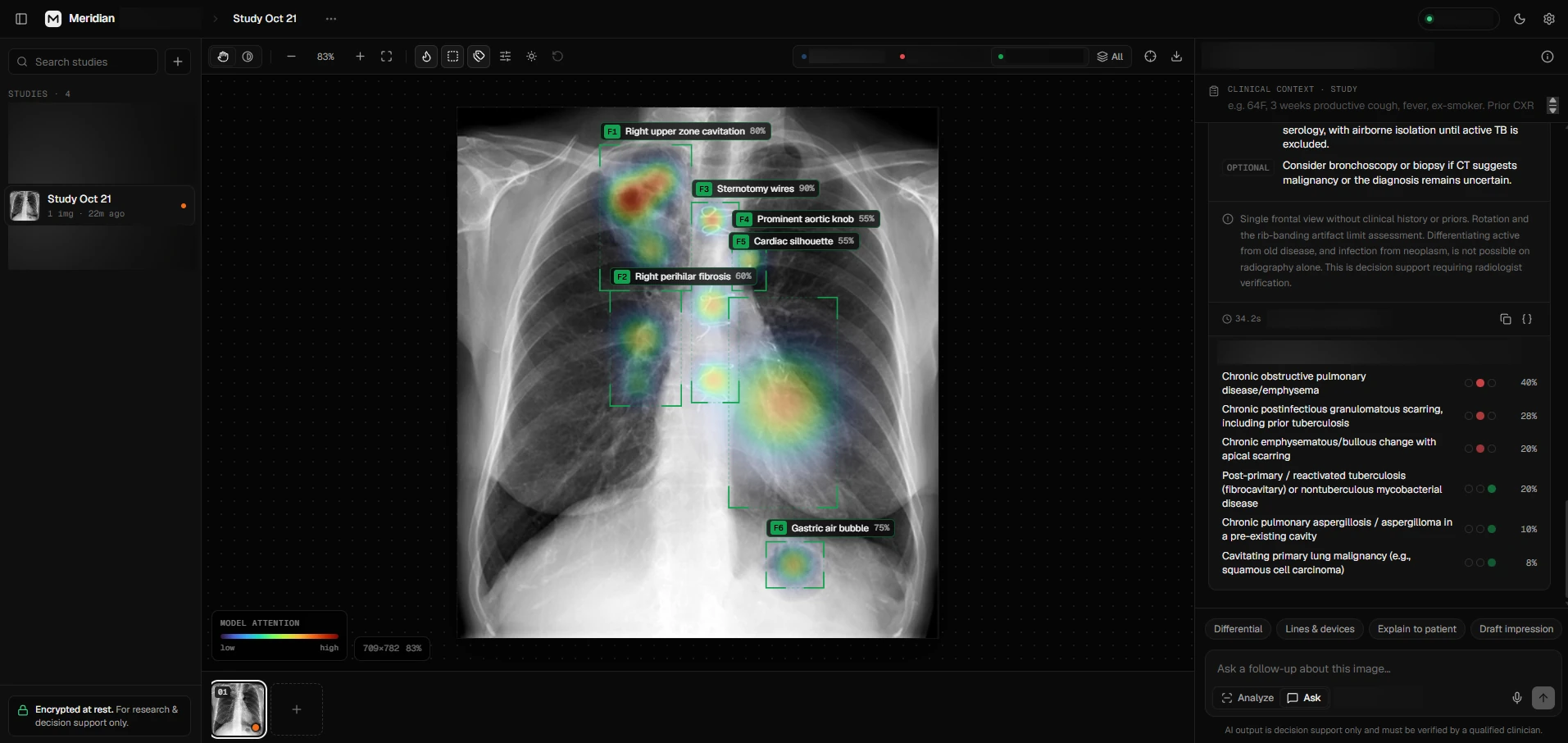Toggle the heatmap flame overlay

[426, 57]
